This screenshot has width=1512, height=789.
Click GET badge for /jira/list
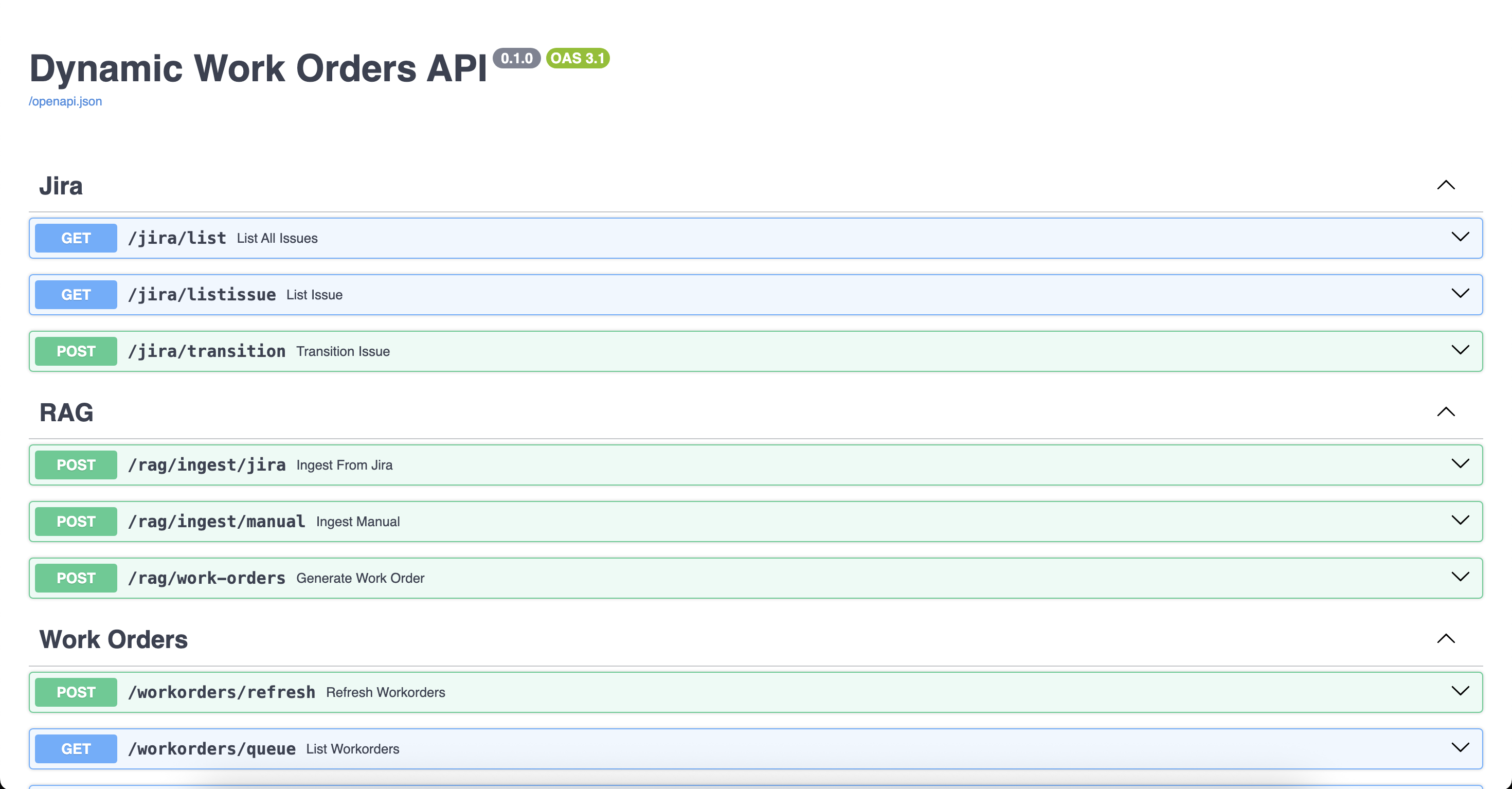[76, 238]
